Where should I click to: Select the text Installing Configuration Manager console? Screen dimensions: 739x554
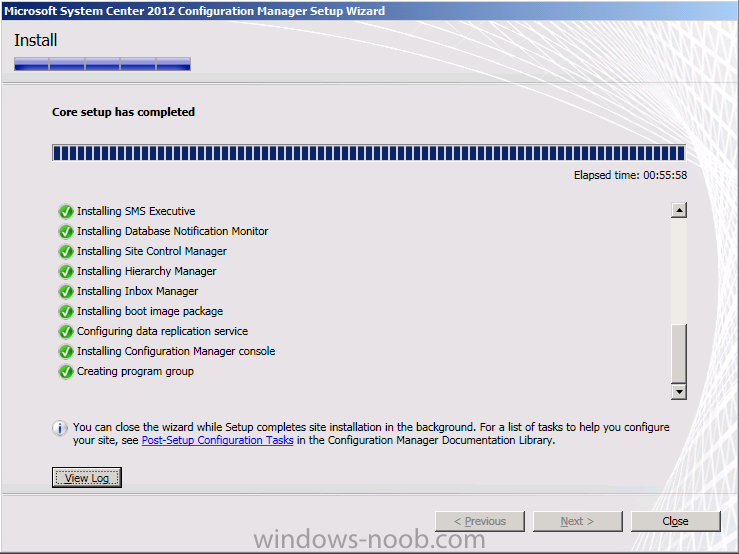click(x=176, y=351)
